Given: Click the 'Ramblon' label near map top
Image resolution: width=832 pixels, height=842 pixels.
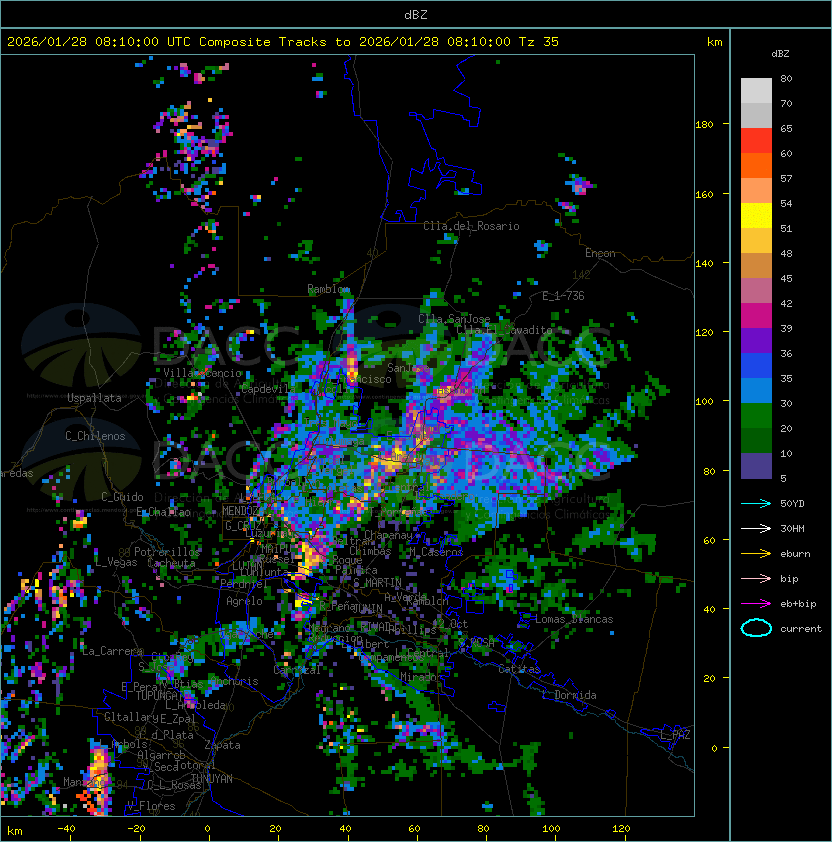Looking at the screenshot, I should click(328, 289).
